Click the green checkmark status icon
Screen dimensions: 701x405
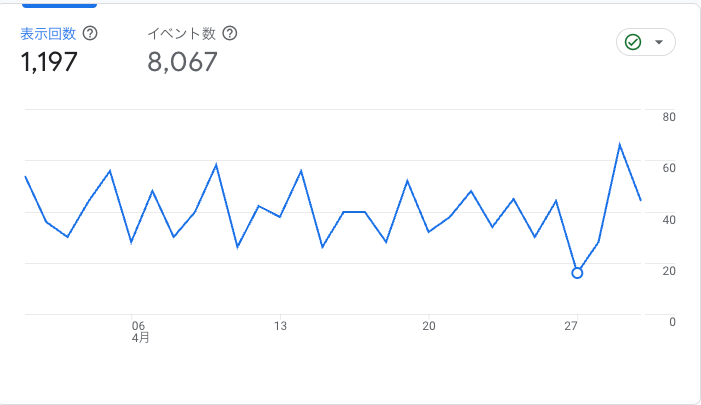[633, 42]
